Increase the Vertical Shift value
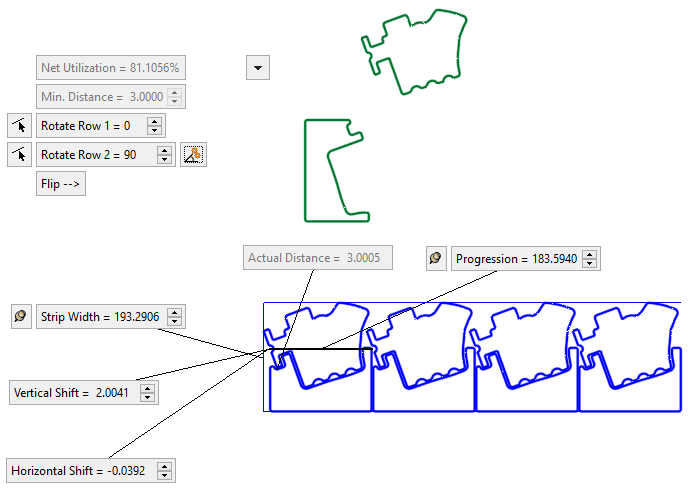This screenshot has width=688, height=489. 148,388
